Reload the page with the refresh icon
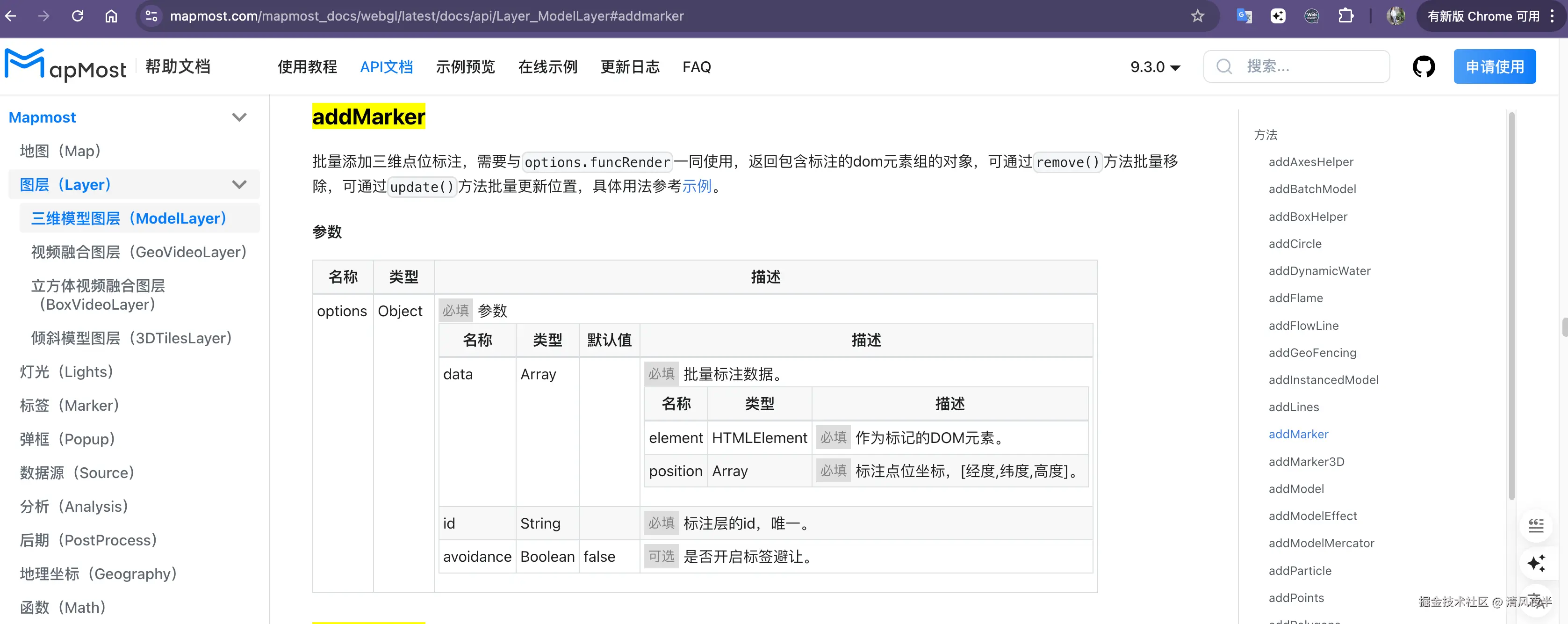The width and height of the screenshot is (1568, 624). (x=77, y=16)
